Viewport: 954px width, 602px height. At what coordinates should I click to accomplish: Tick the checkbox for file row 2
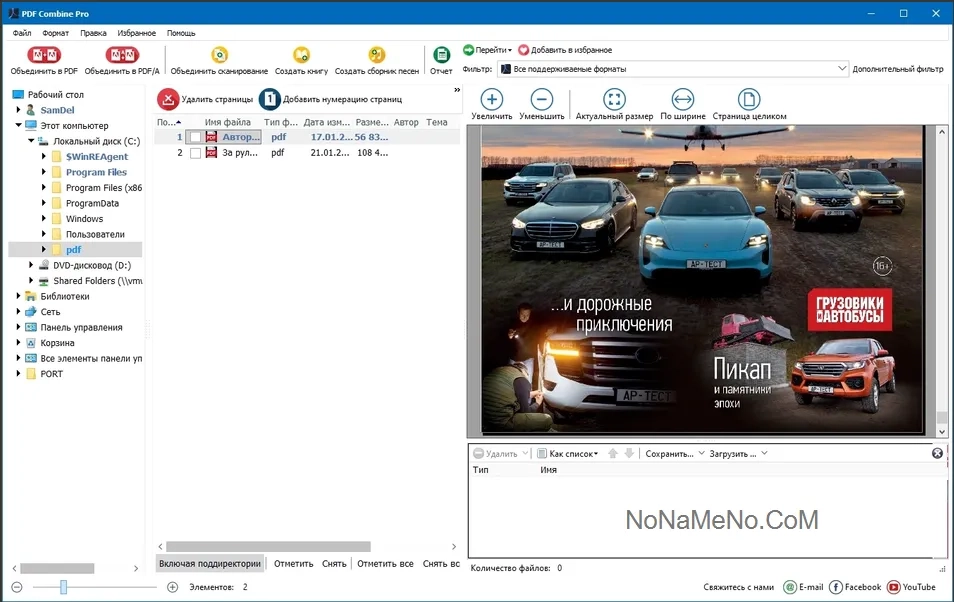click(196, 153)
